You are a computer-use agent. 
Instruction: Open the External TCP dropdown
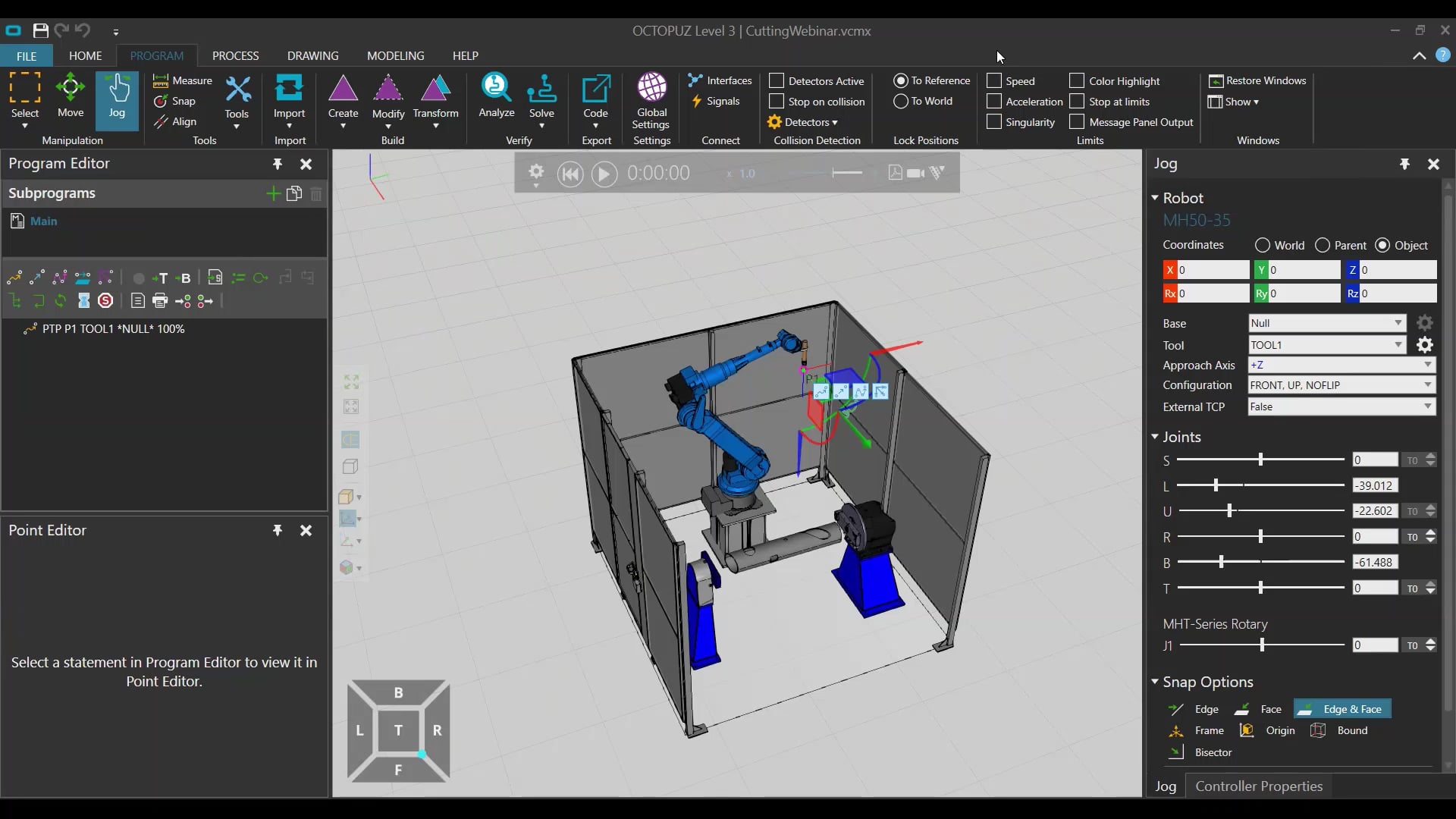(x=1342, y=407)
